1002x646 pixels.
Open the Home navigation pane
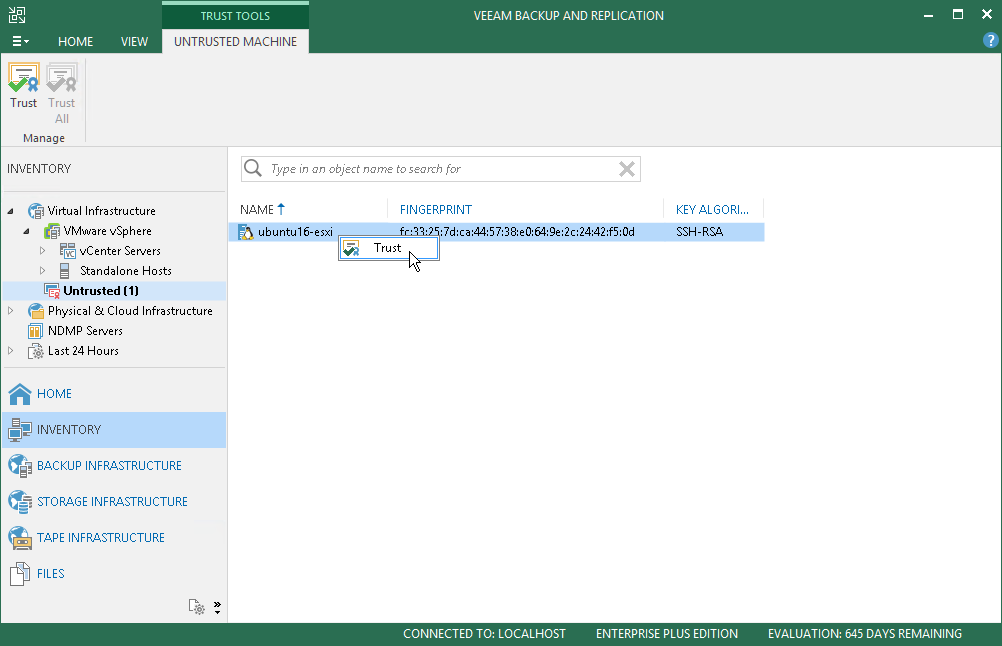114,394
